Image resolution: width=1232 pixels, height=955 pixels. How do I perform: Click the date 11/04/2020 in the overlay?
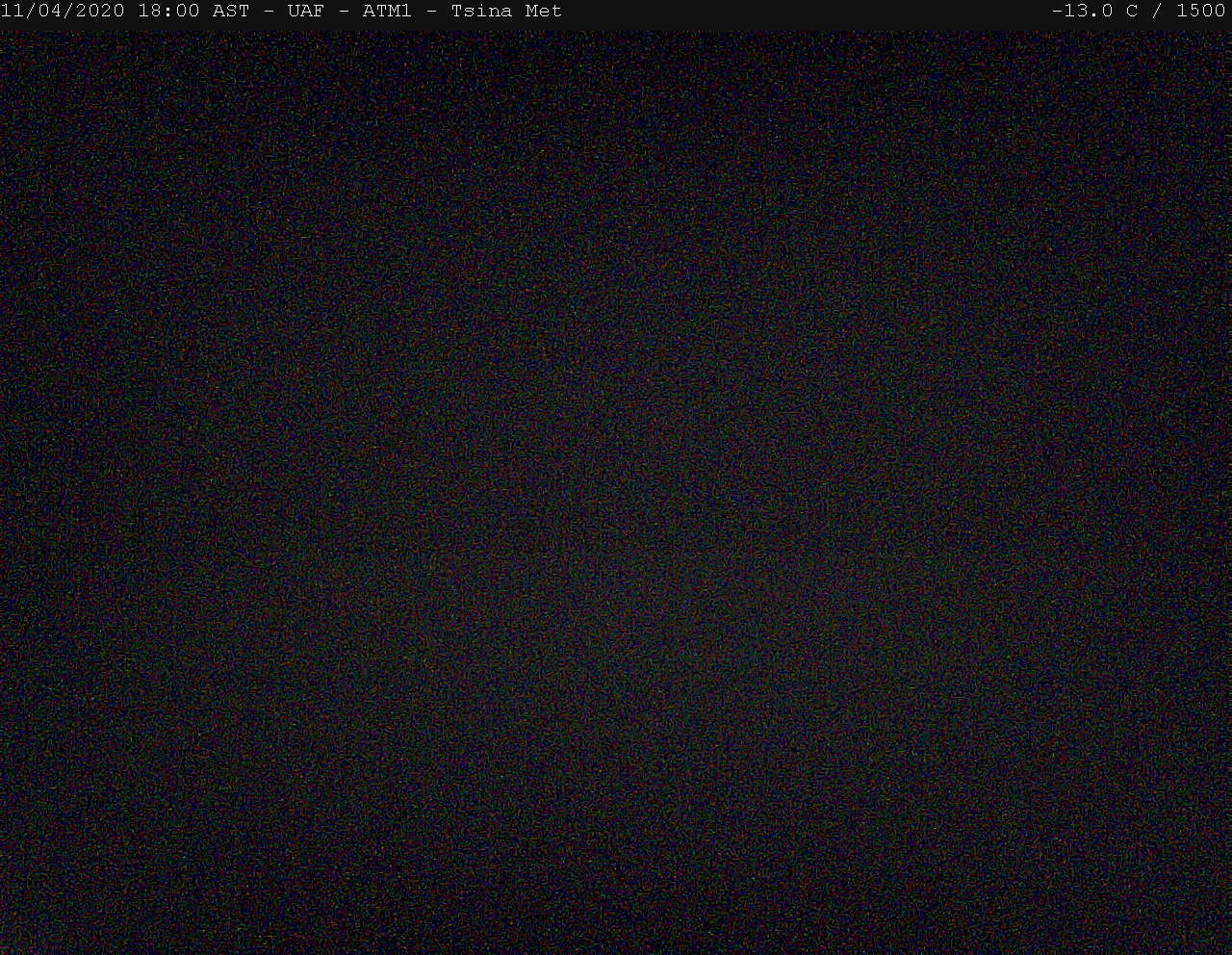[63, 12]
